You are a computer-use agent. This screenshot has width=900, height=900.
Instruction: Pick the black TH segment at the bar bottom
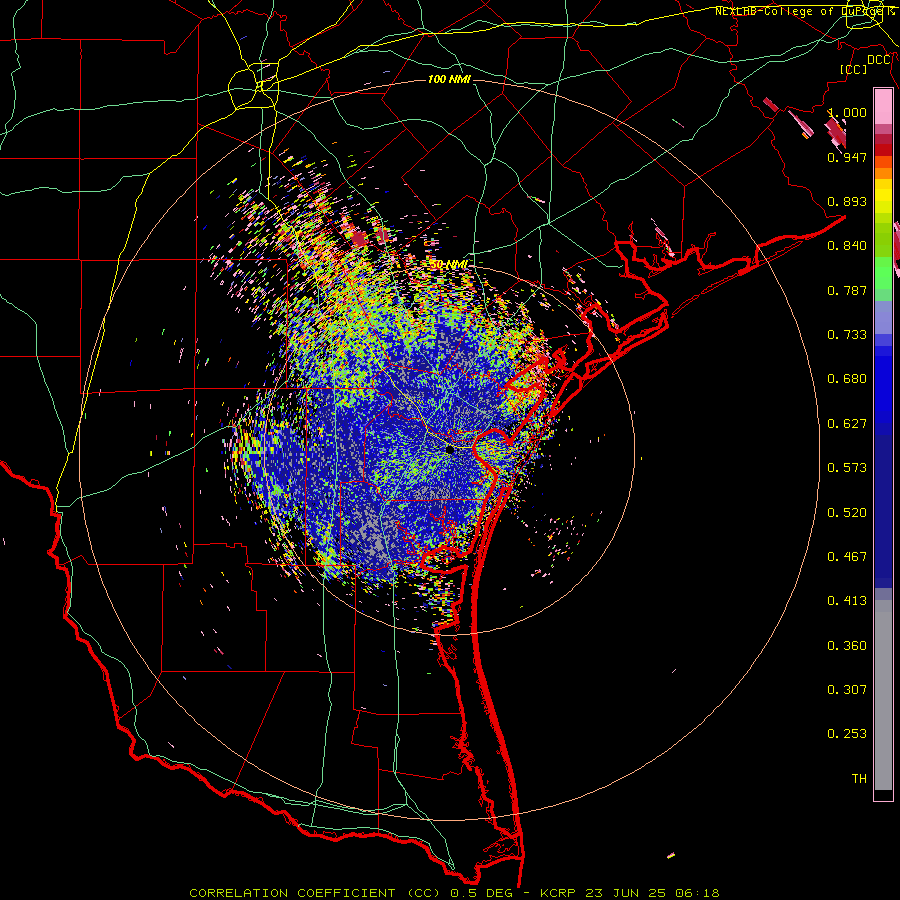883,794
